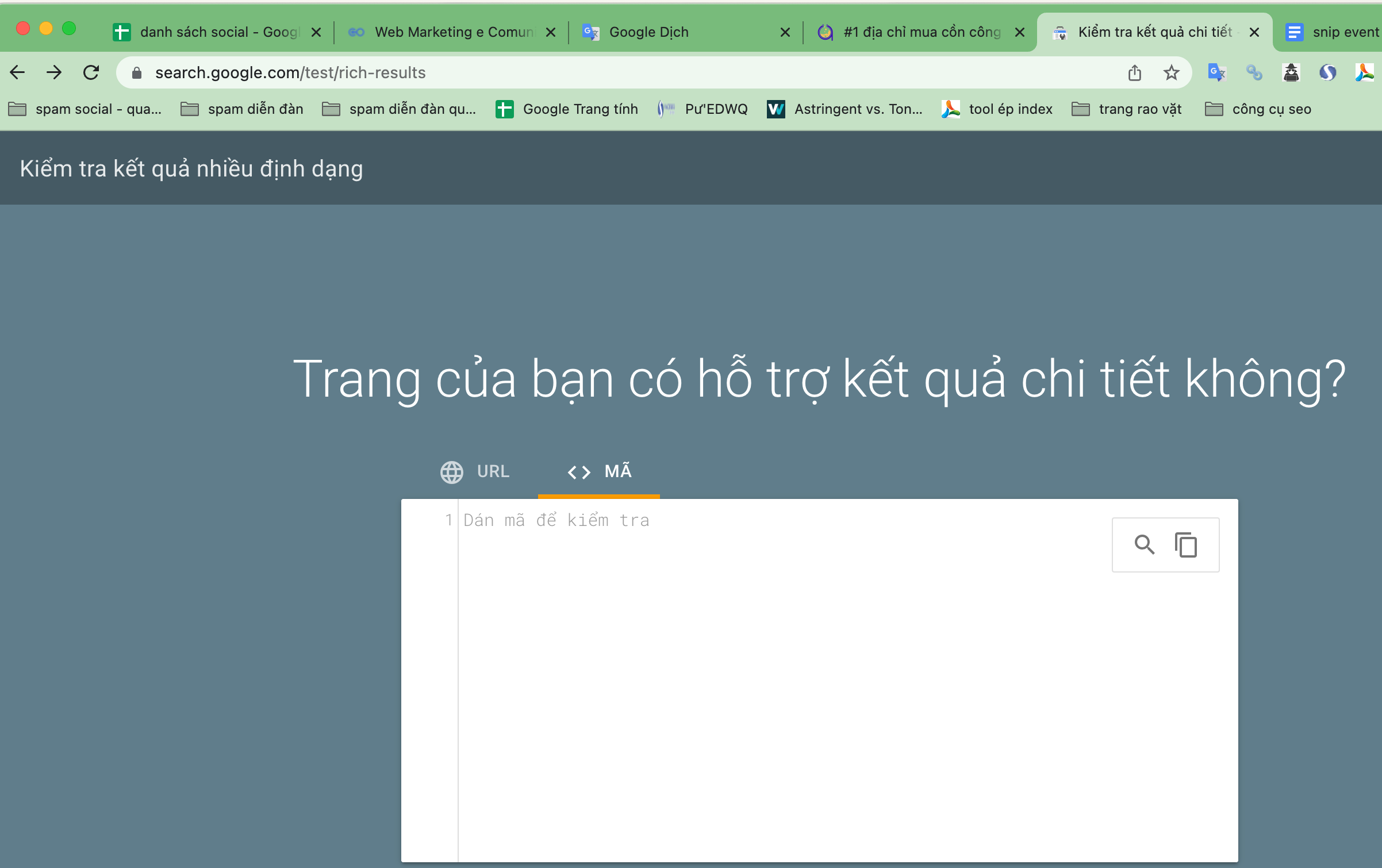Screen dimensions: 1382x868
Task: Bookmark this page with star icon
Action: (1171, 72)
